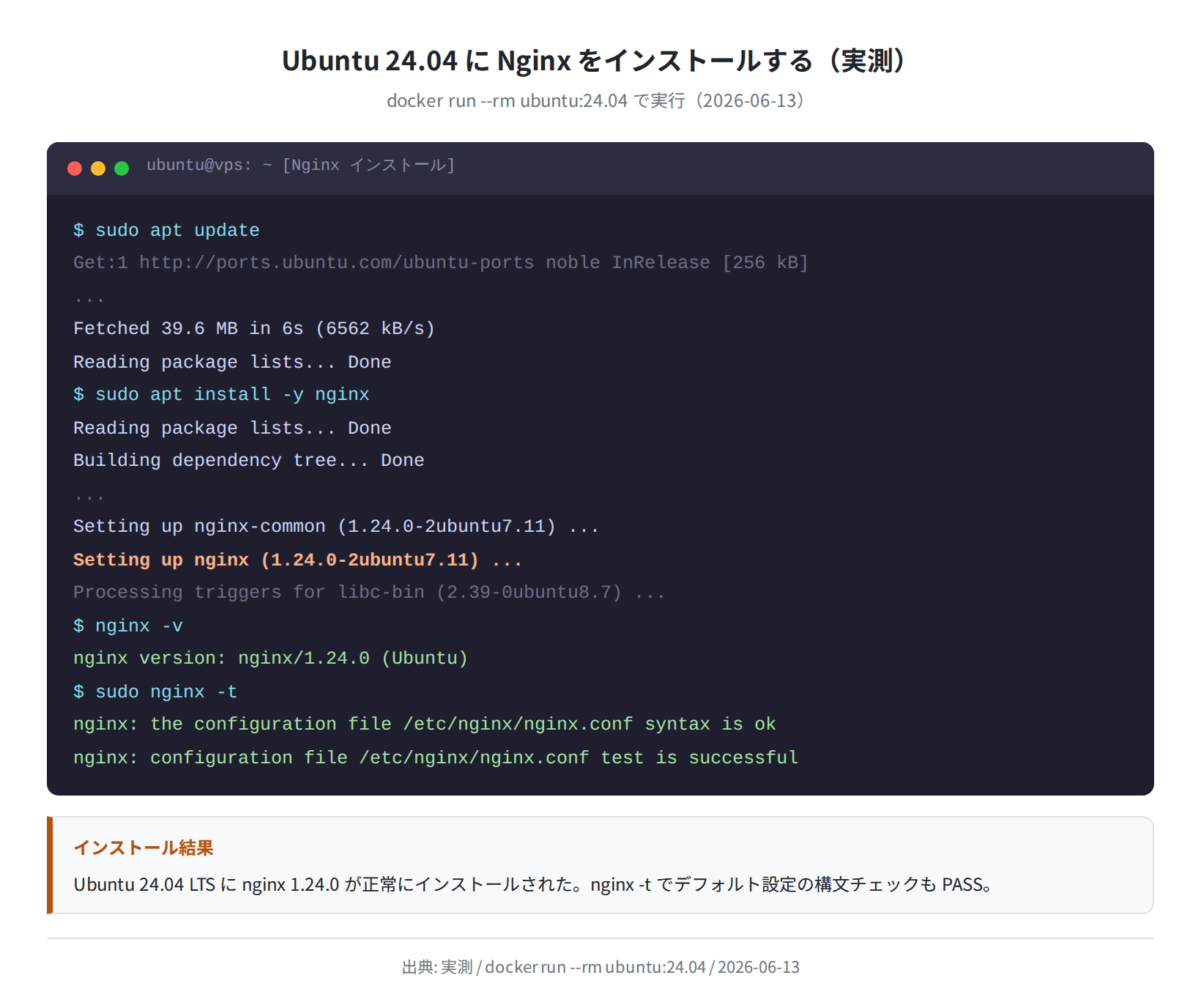Click the 'Get:1 http://ports.ubuntu.com/ubuntu-ports' line
1201x1008 pixels.
tap(441, 262)
